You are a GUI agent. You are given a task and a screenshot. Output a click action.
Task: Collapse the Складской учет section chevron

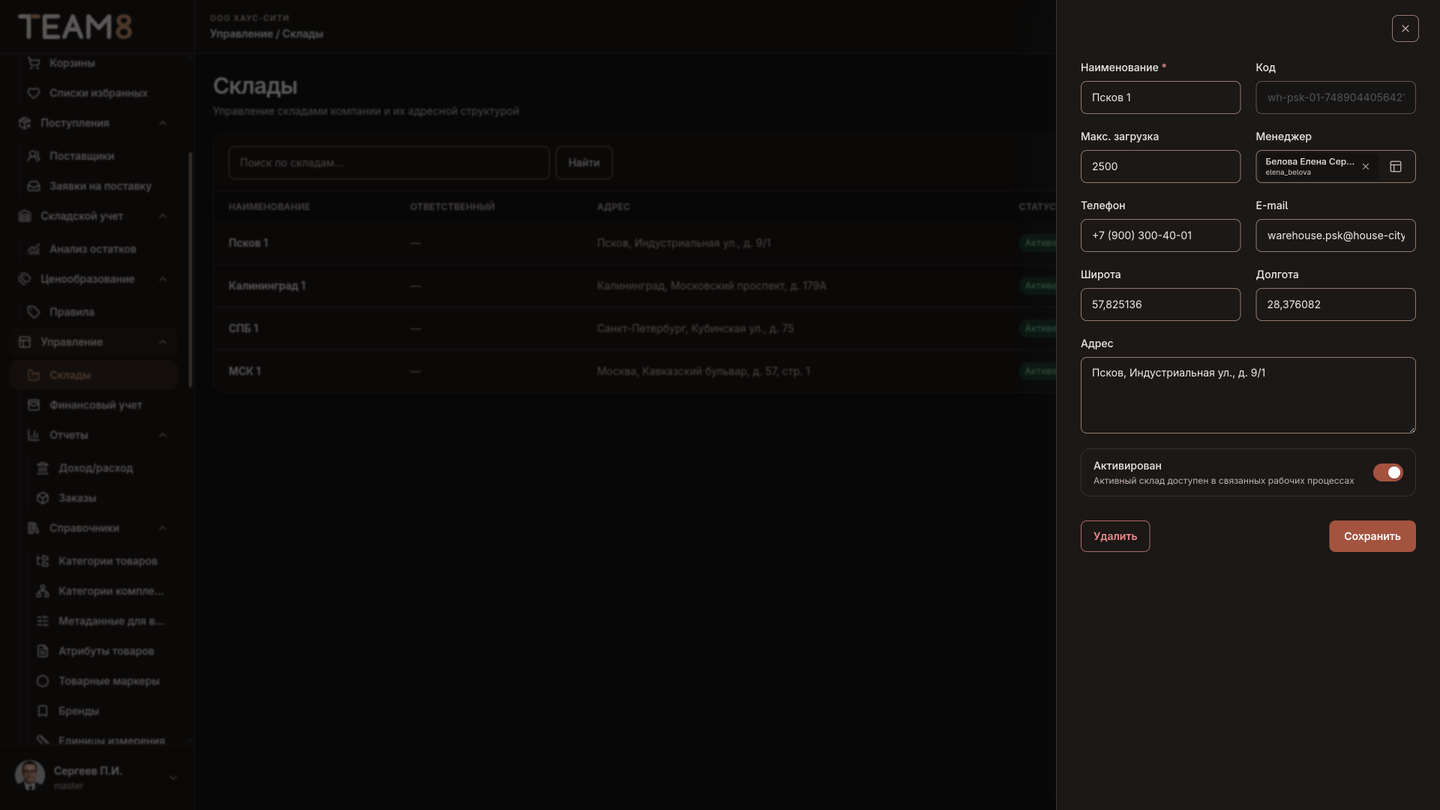click(163, 216)
